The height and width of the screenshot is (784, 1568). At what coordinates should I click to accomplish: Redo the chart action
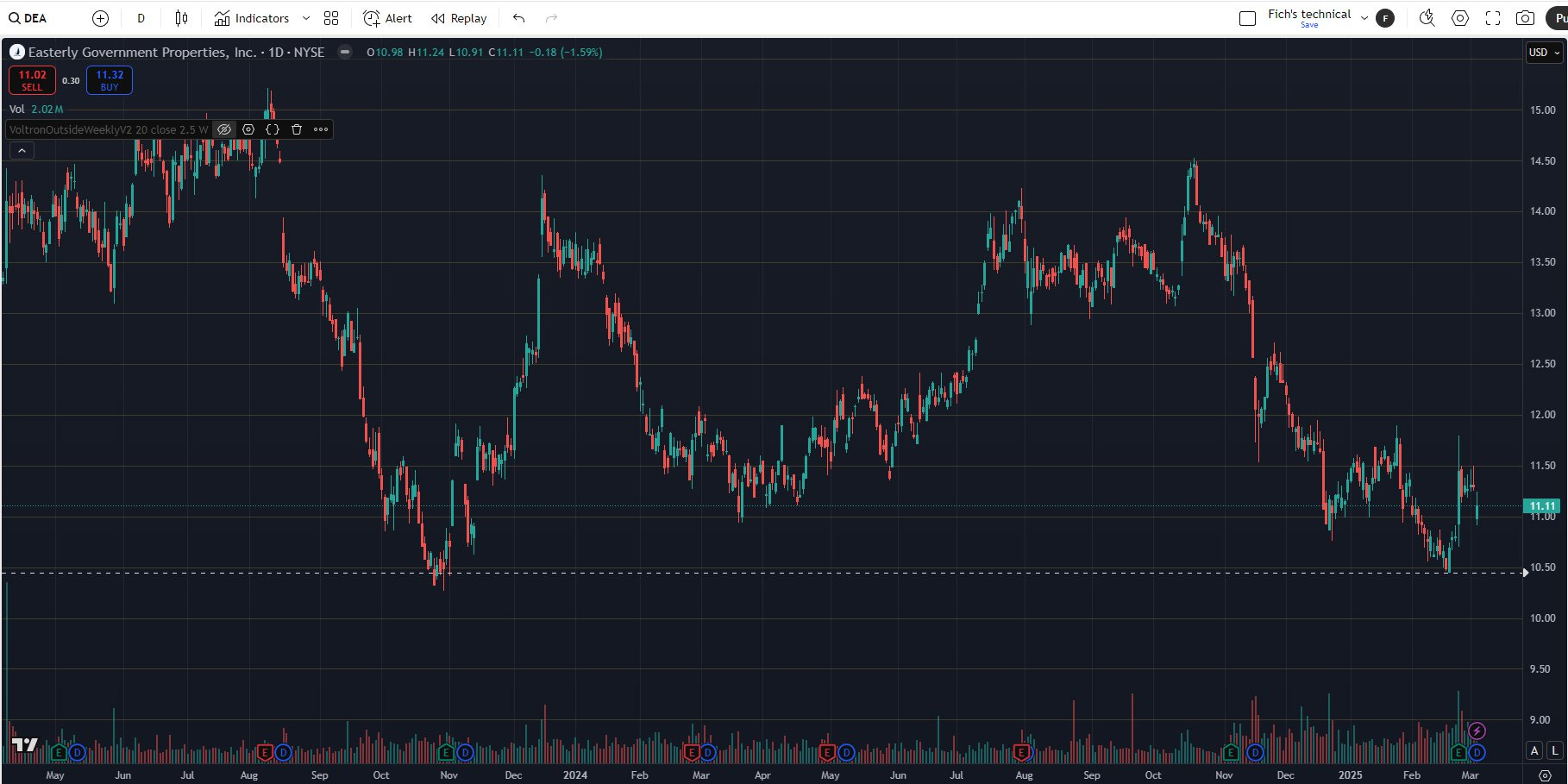pyautogui.click(x=551, y=18)
